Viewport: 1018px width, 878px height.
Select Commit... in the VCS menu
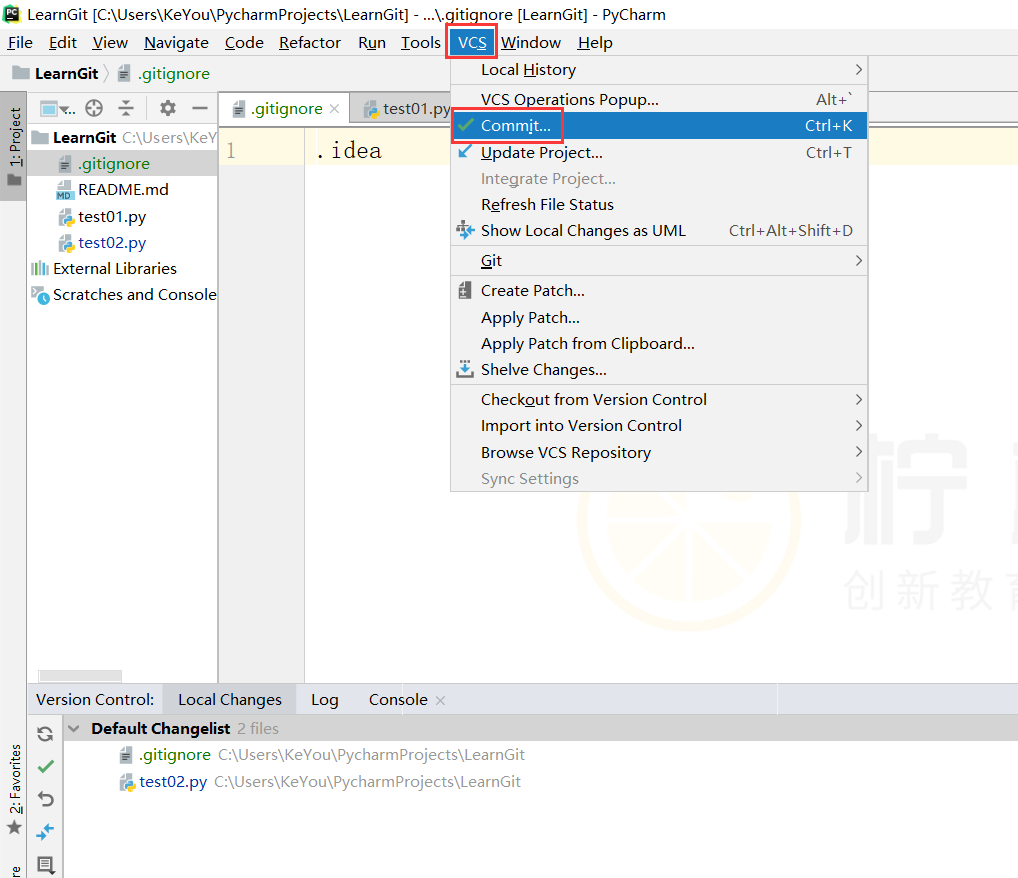point(659,125)
